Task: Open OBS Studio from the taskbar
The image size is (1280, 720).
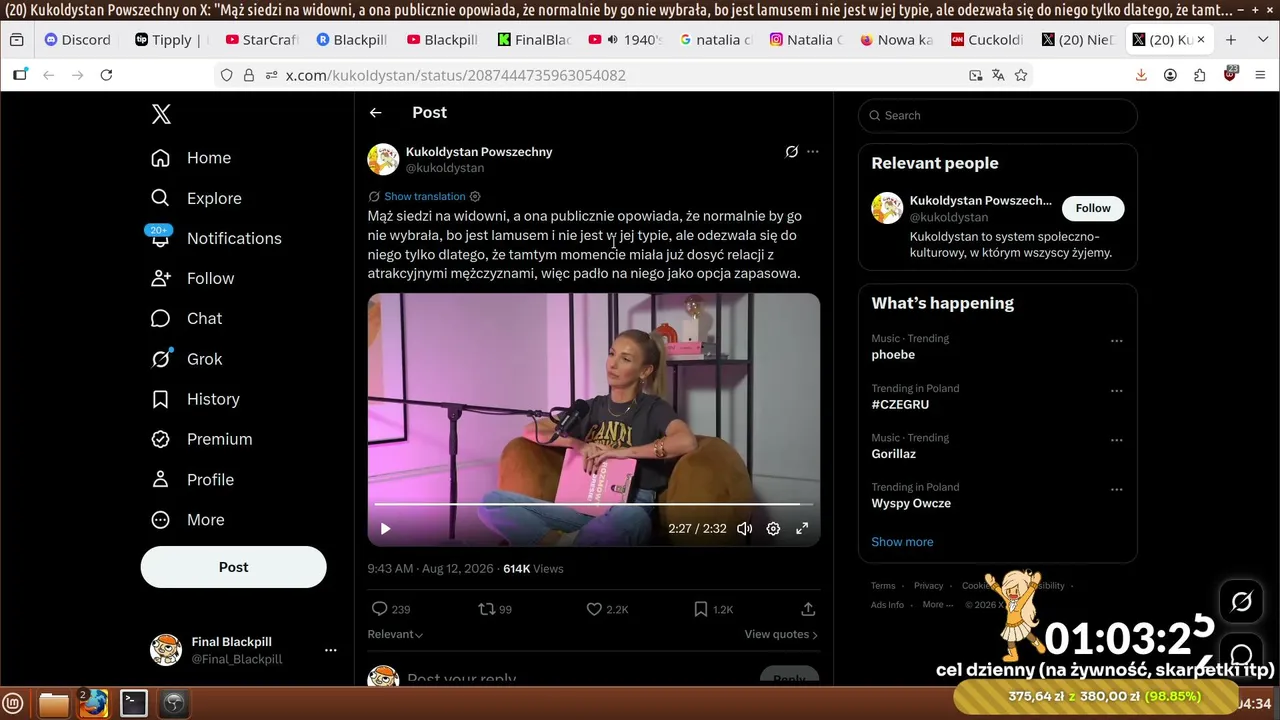Action: [174, 704]
